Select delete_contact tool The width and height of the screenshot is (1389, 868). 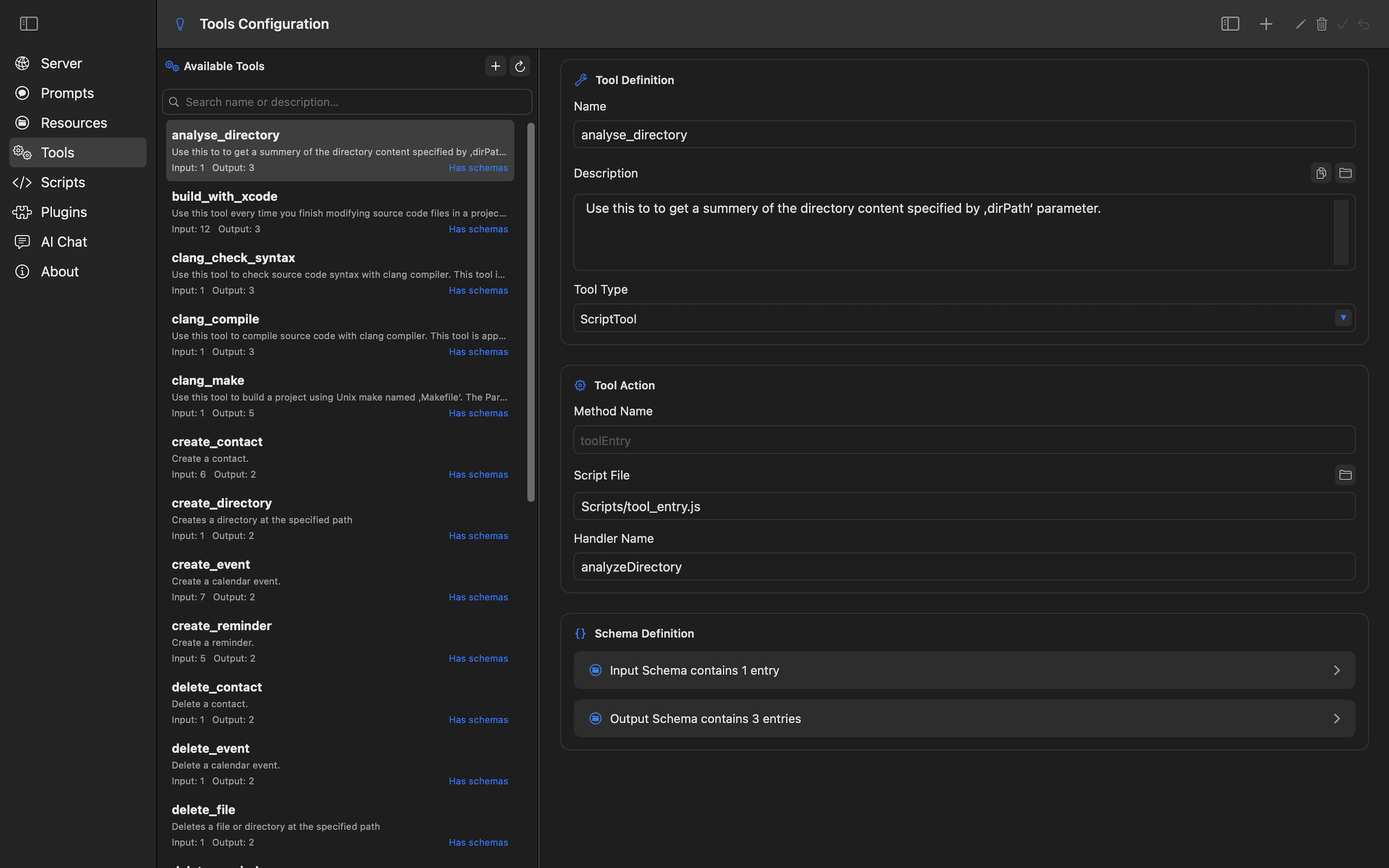(340, 703)
